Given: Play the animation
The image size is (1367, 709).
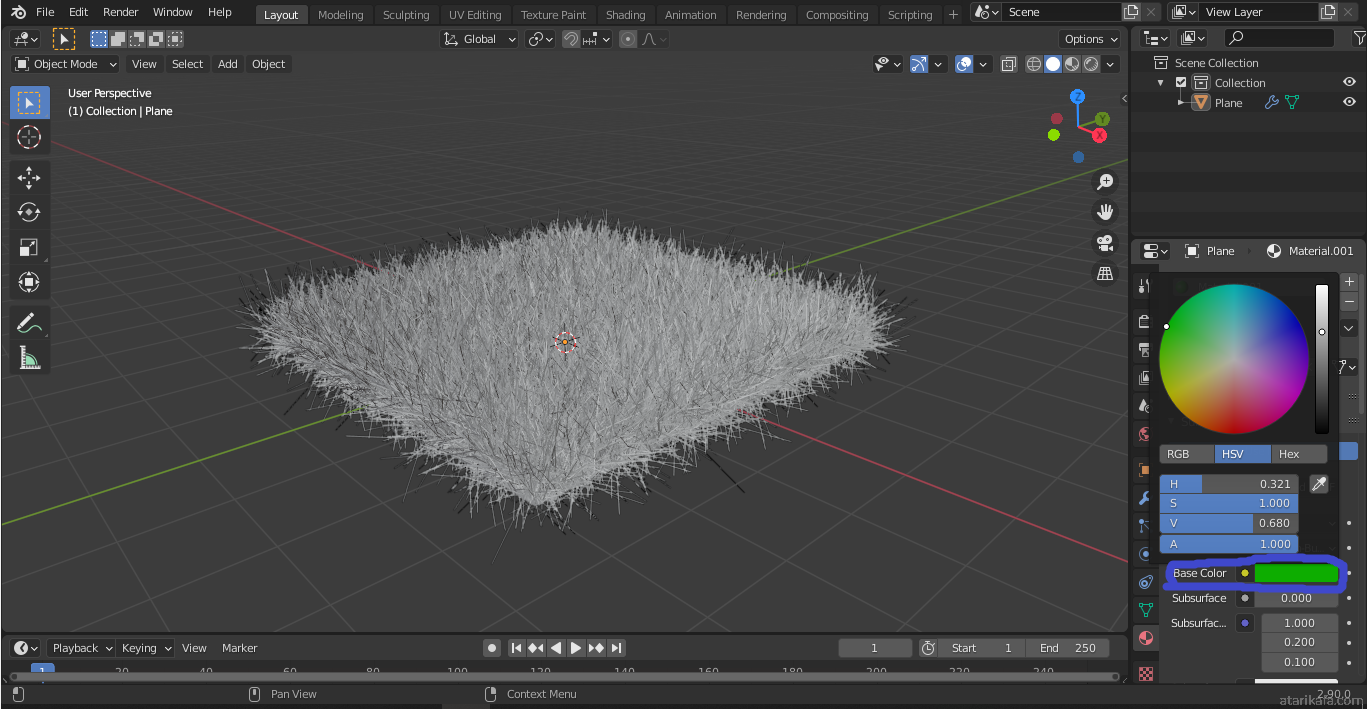Looking at the screenshot, I should (576, 648).
